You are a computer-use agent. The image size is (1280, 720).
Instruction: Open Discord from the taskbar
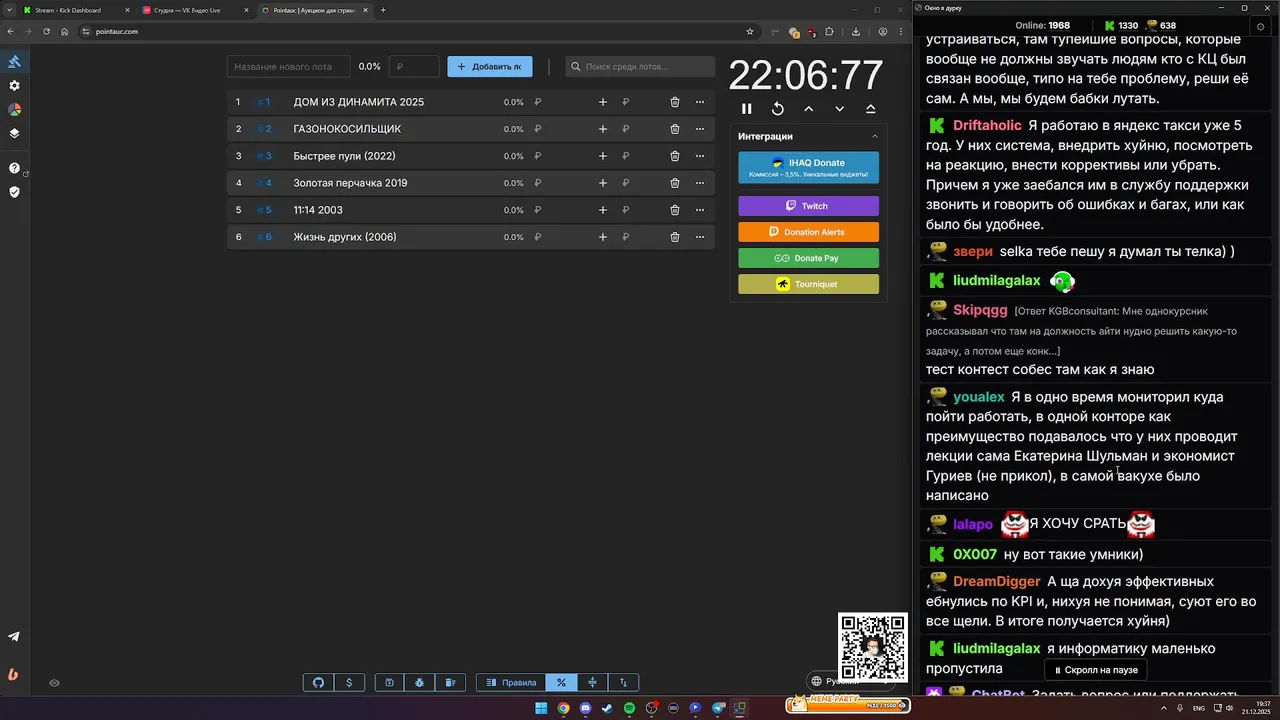click(x=585, y=708)
